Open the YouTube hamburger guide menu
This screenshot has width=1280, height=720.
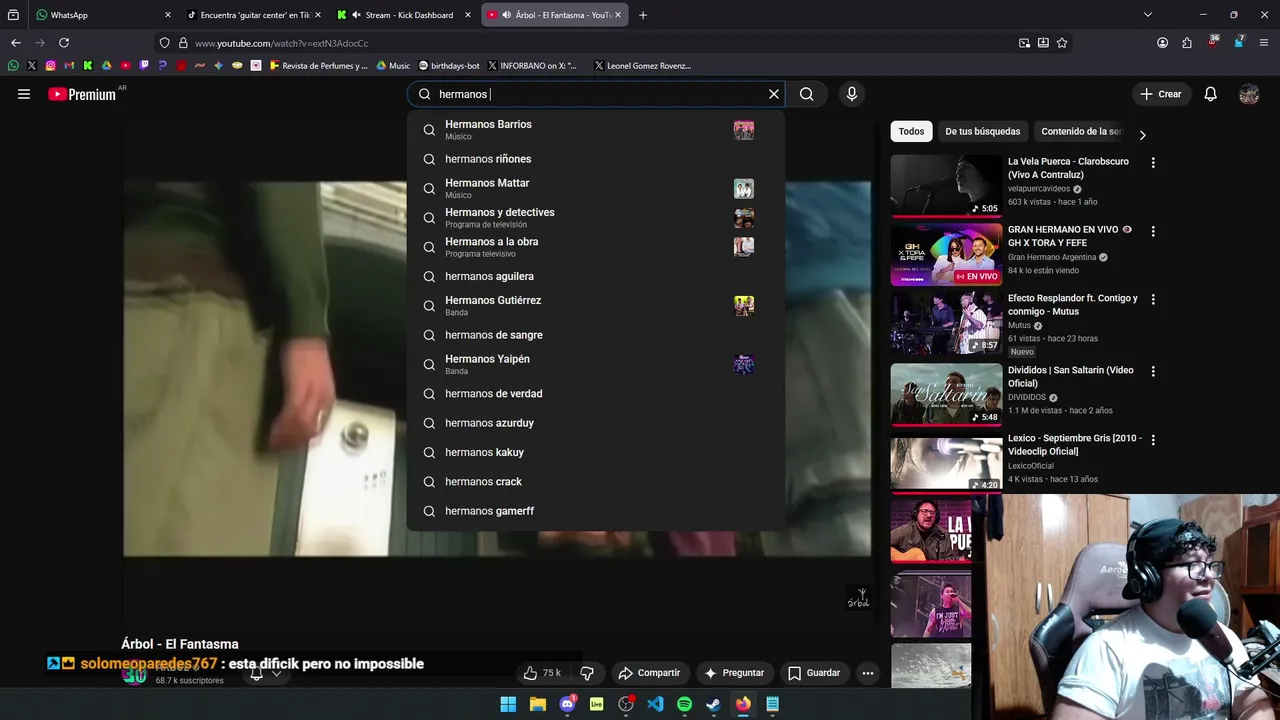coord(24,94)
